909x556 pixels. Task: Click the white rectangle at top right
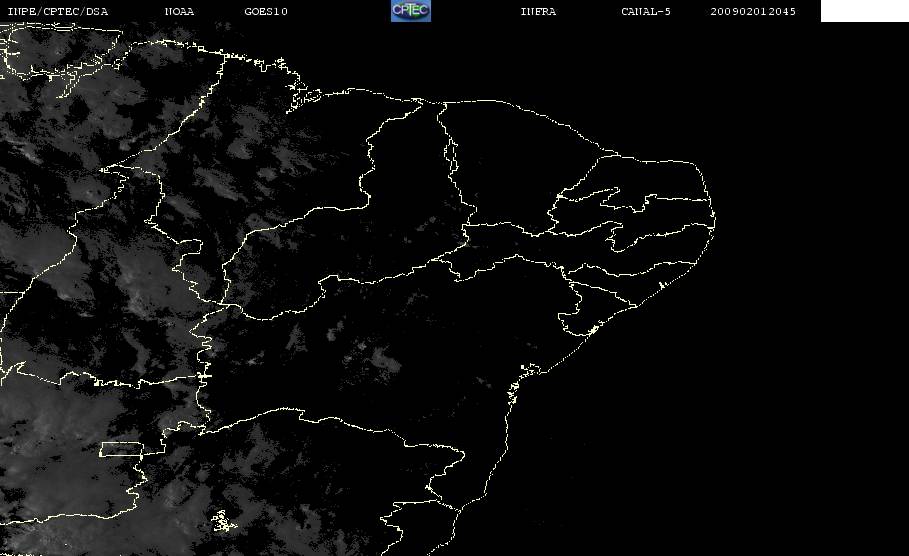865,10
